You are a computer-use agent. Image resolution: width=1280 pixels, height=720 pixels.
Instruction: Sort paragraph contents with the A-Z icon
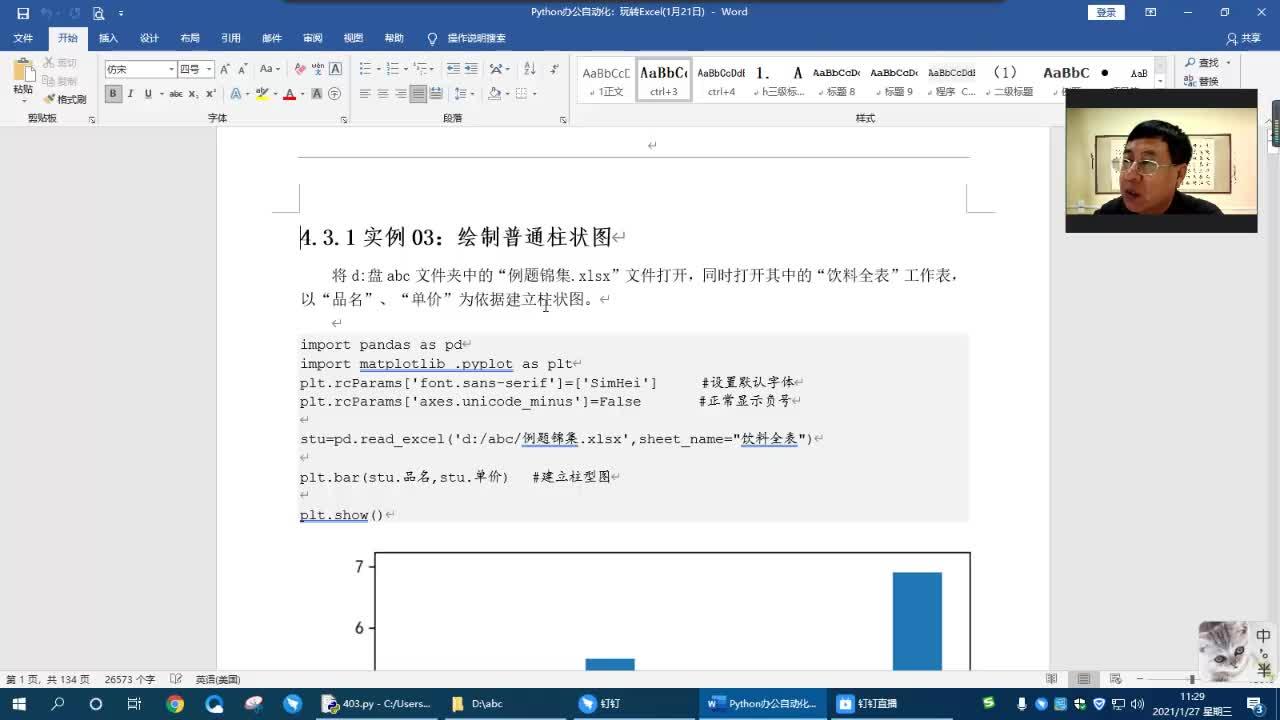click(x=529, y=69)
